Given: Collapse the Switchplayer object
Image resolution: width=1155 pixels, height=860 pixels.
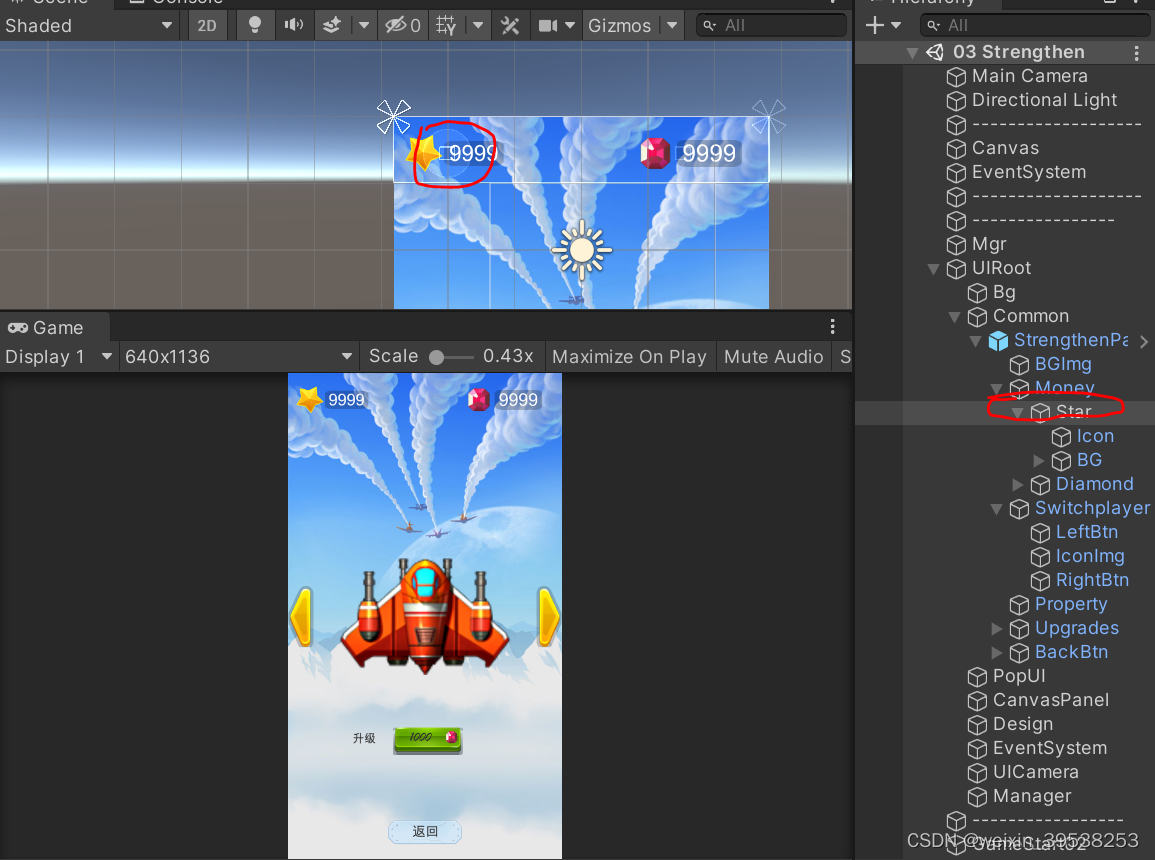Looking at the screenshot, I should (996, 509).
